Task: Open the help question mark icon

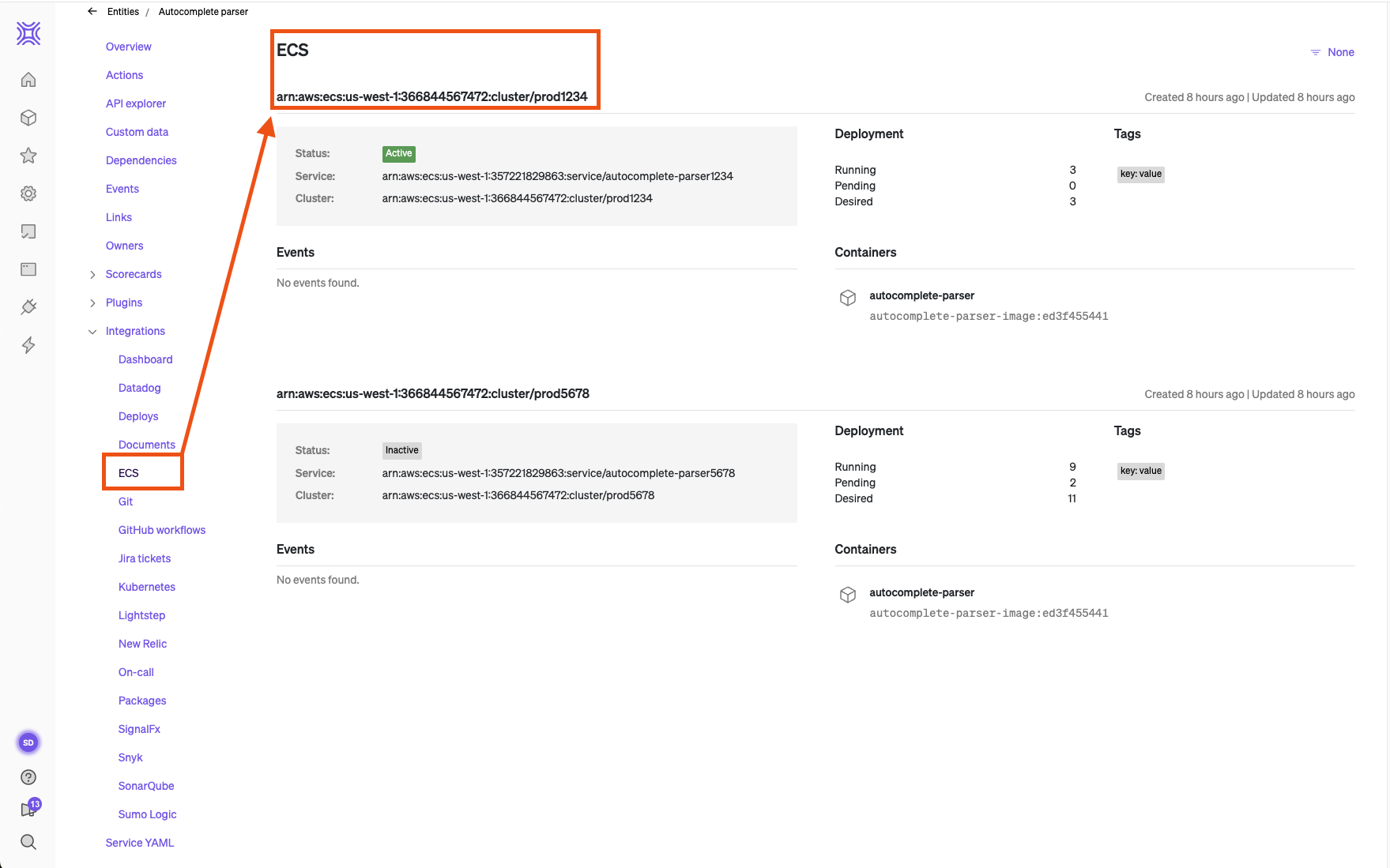Action: pyautogui.click(x=28, y=777)
